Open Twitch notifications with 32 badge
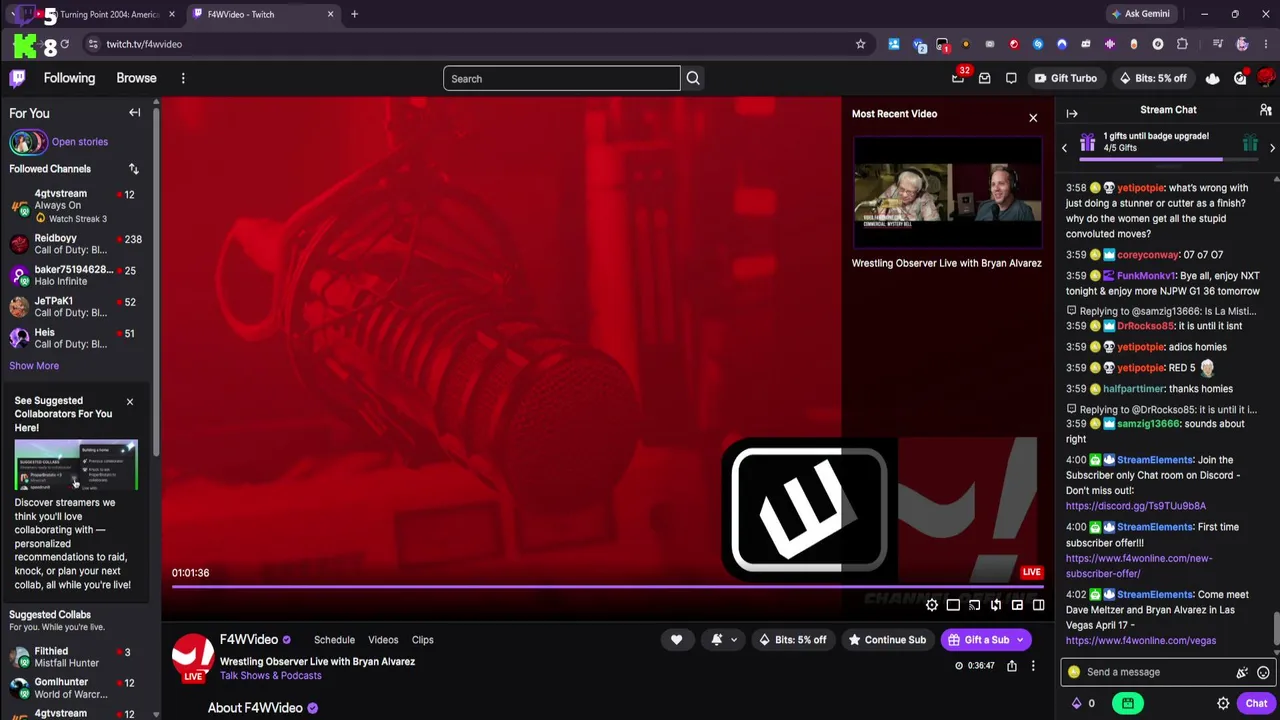1280x720 pixels. (x=958, y=78)
